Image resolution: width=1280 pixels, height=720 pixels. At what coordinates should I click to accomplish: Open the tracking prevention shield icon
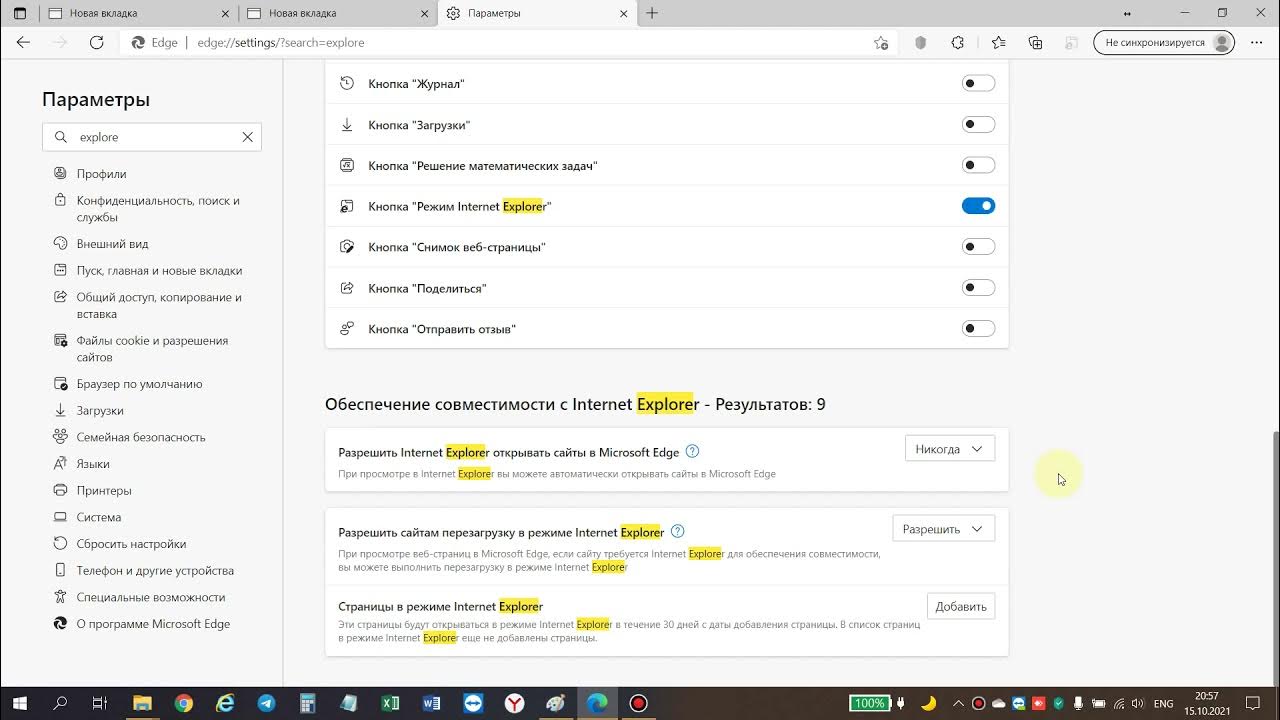click(921, 43)
